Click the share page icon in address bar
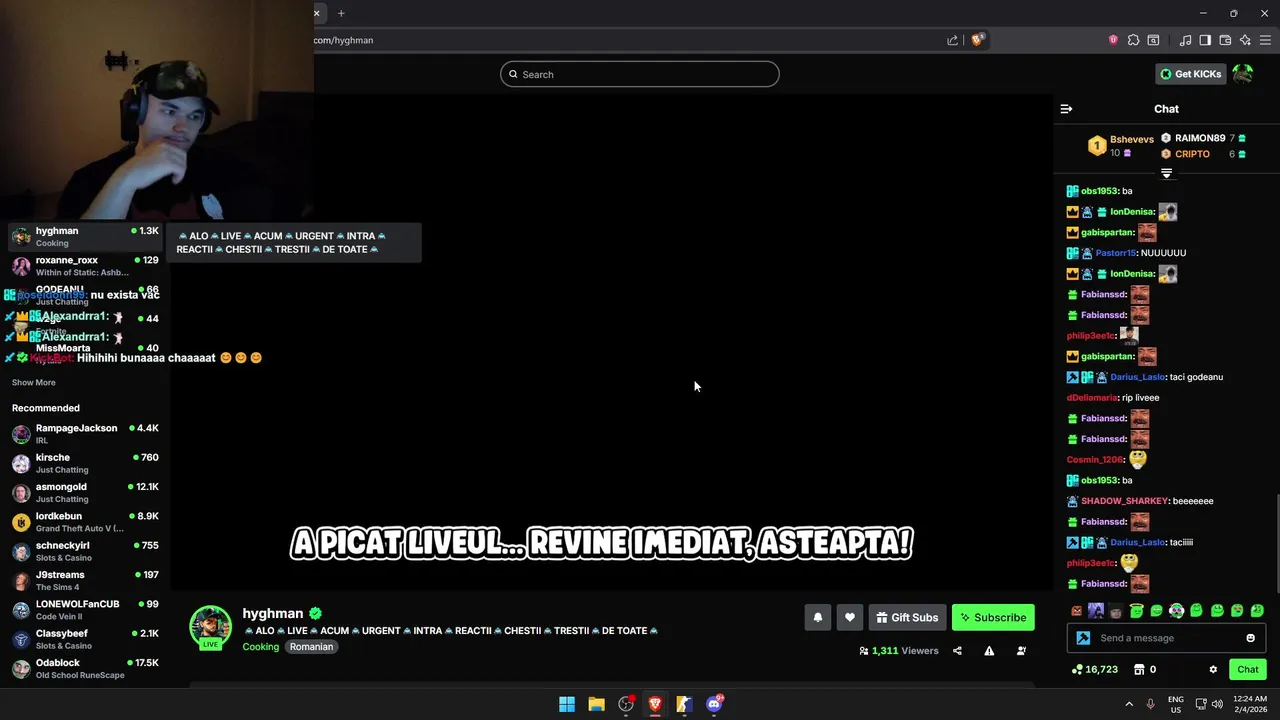 click(x=952, y=40)
